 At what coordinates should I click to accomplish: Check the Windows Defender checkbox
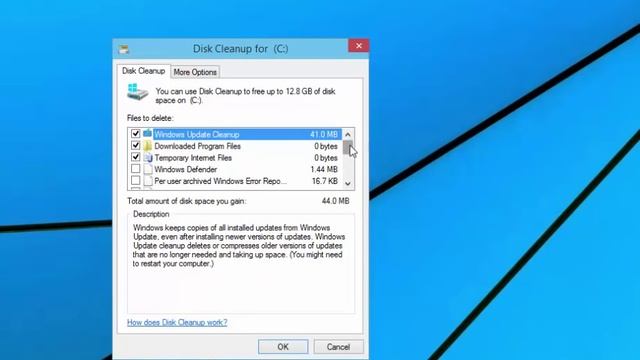click(136, 169)
